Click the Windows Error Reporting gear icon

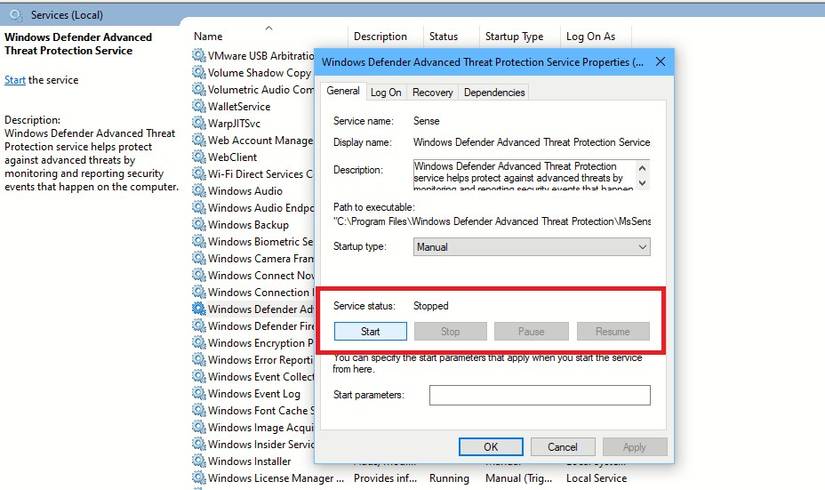[199, 359]
